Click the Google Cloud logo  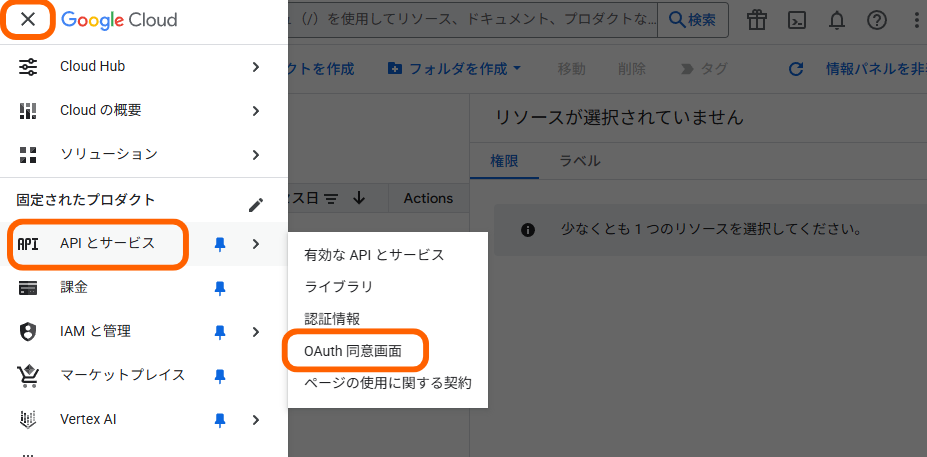coord(119,20)
